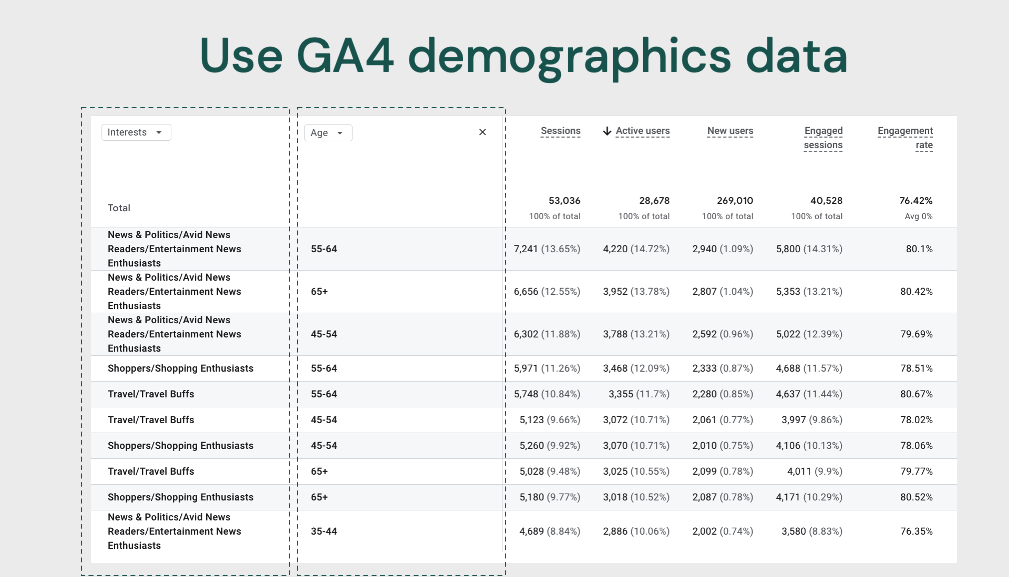The width and height of the screenshot is (1009, 577).
Task: Select engaged sessions cell 4,637 (11.44%)
Action: [809, 394]
